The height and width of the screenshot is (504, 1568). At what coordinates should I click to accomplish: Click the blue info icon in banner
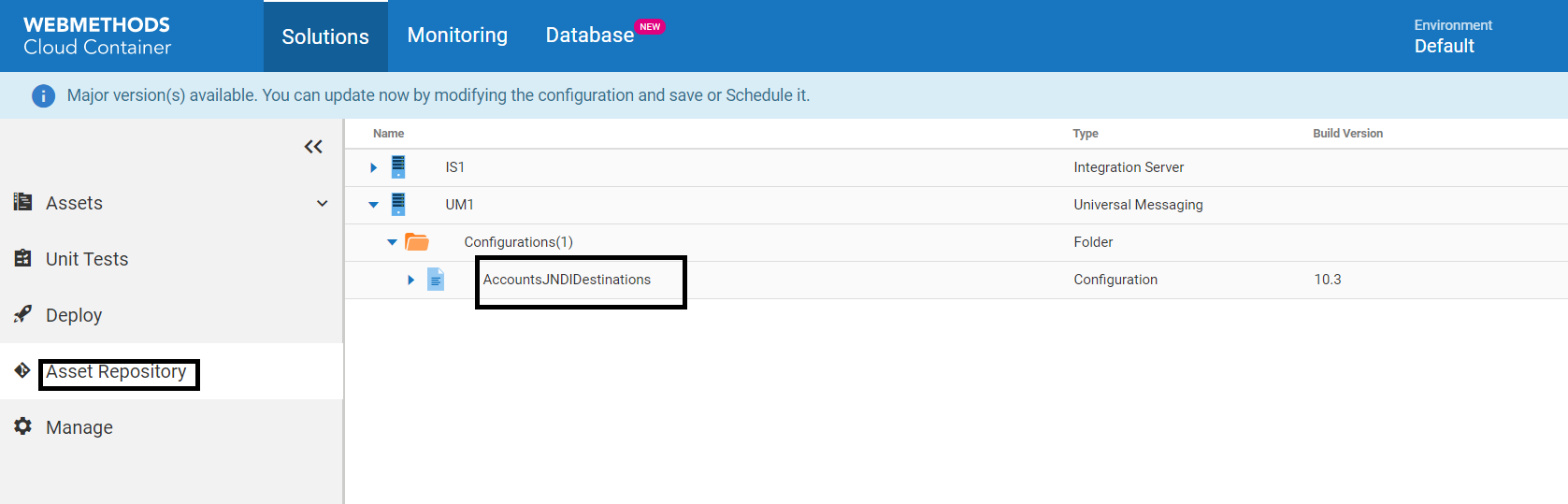pyautogui.click(x=43, y=95)
